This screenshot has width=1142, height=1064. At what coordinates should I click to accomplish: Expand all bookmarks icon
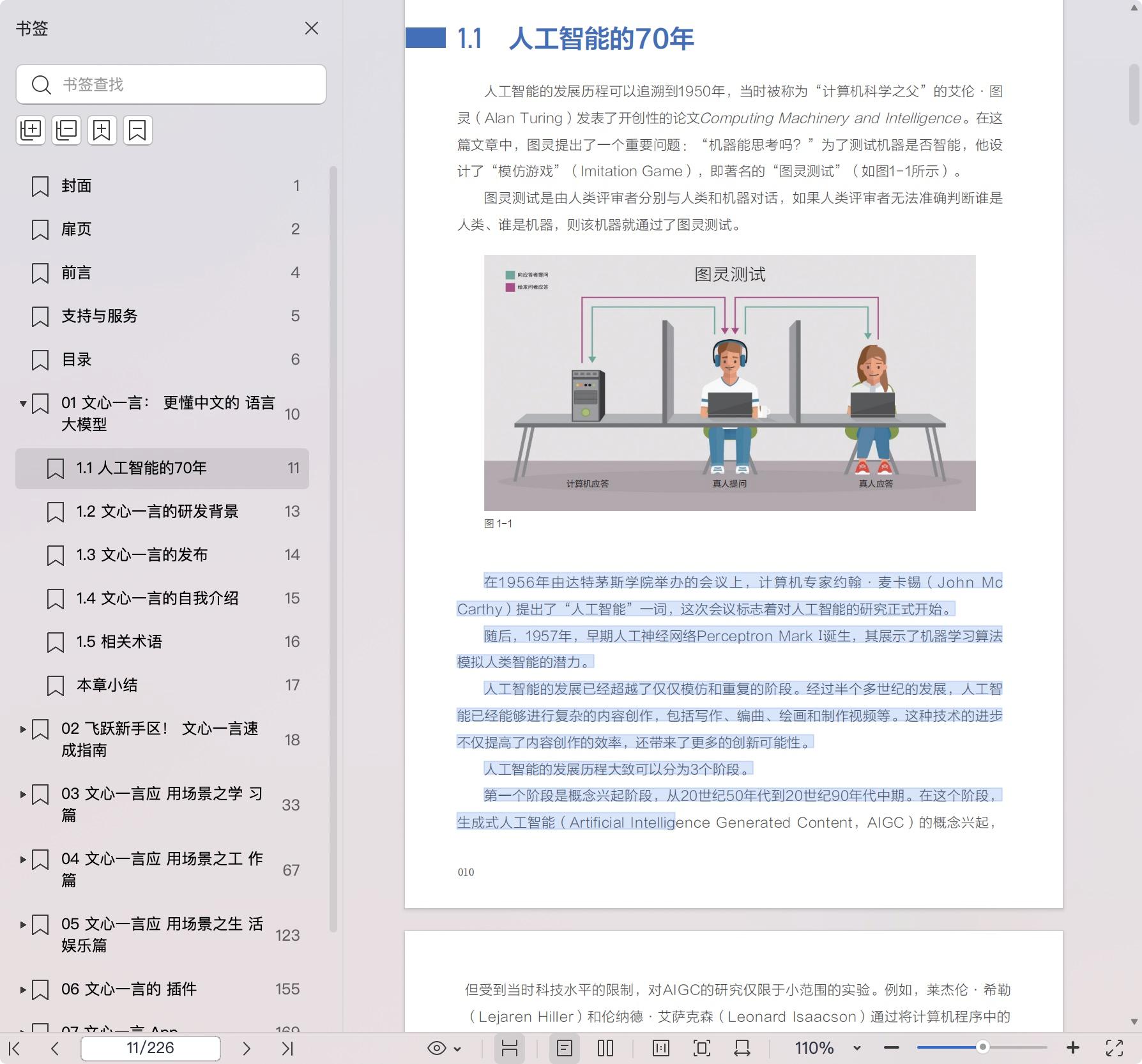point(31,130)
